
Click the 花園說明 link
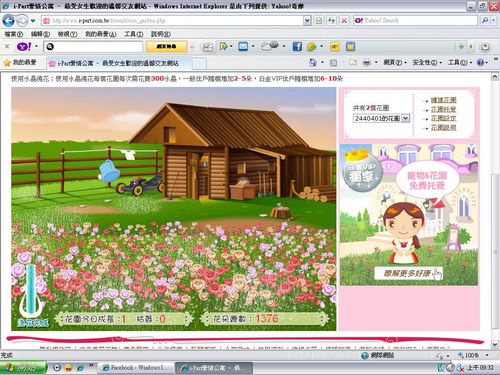pyautogui.click(x=443, y=127)
